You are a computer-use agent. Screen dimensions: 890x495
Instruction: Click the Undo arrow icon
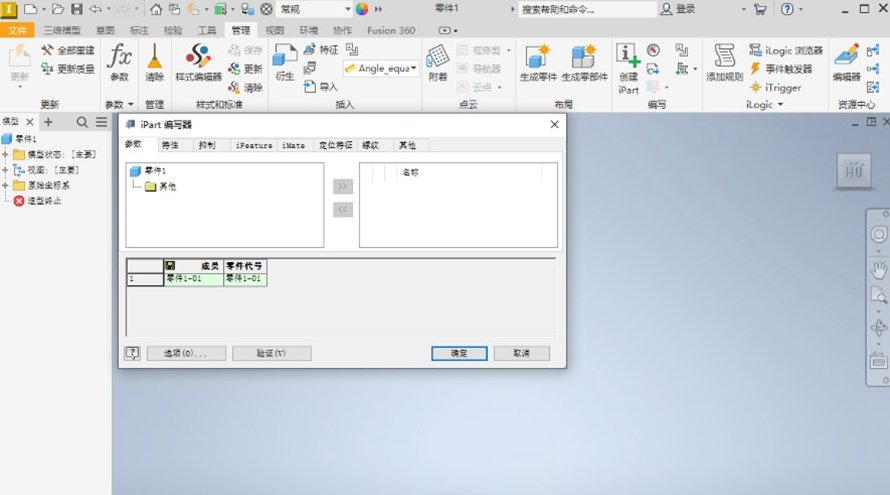tap(95, 9)
